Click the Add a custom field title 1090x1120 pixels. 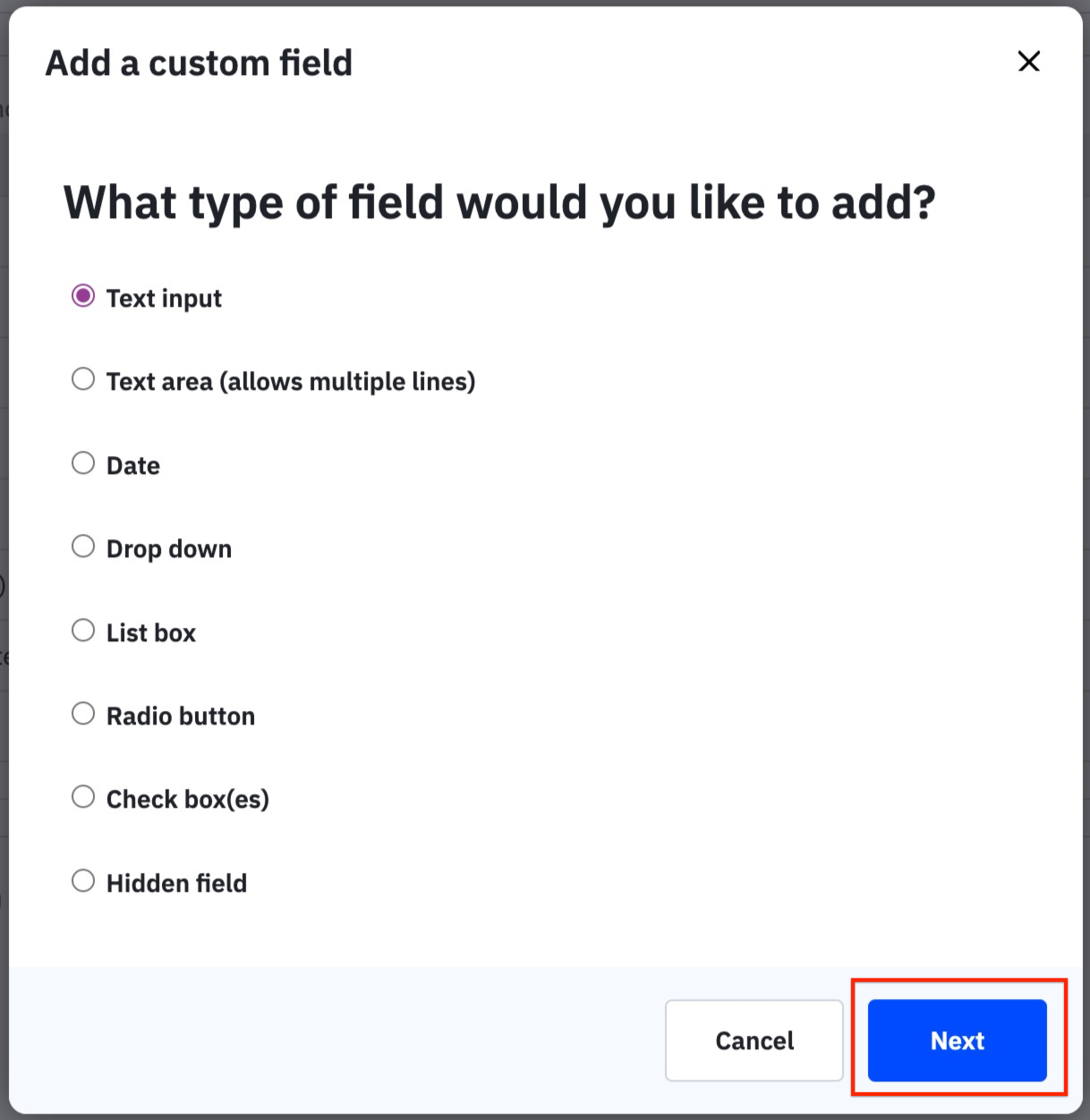tap(199, 63)
